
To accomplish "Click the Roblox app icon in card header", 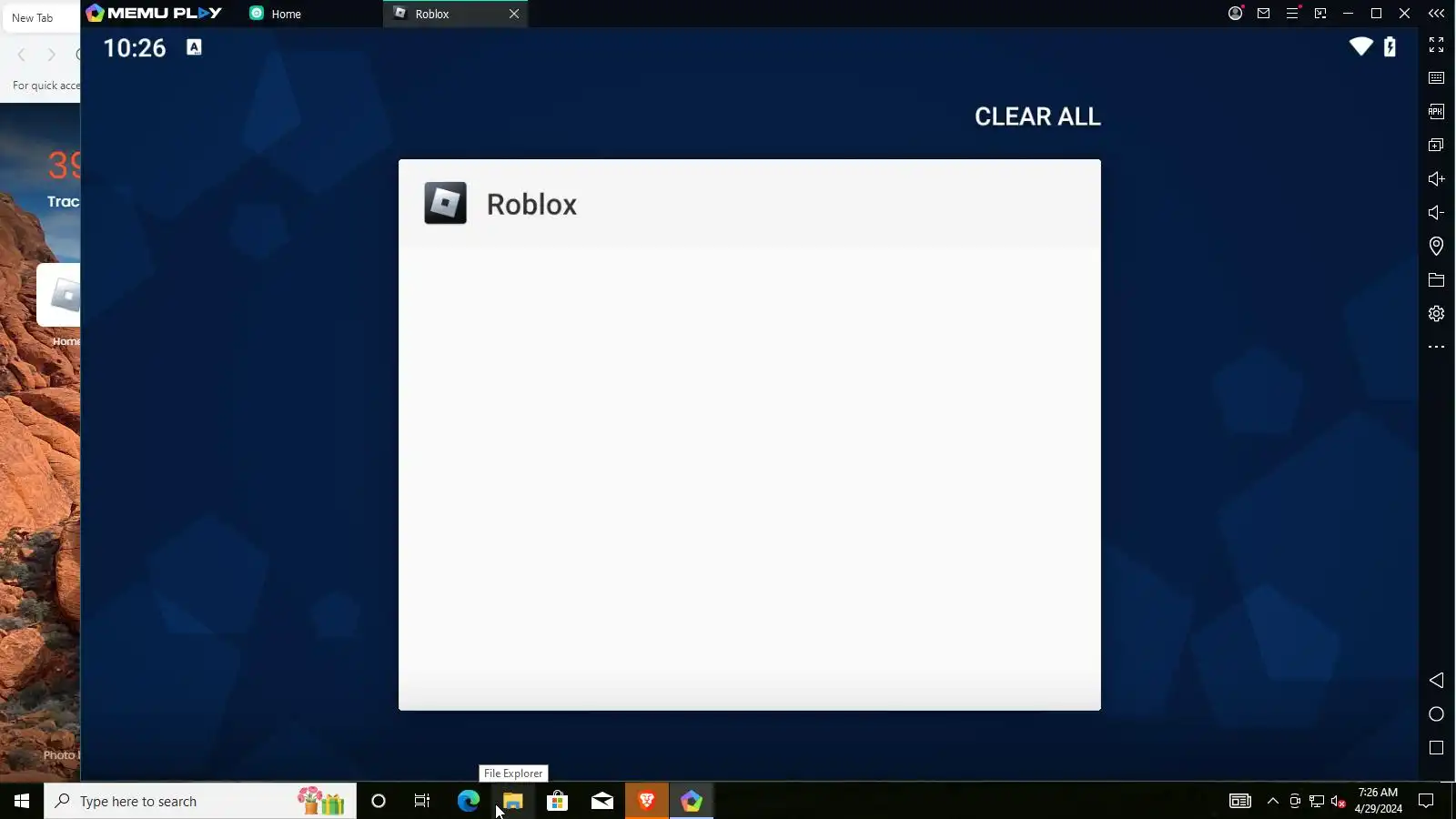I will point(445,203).
